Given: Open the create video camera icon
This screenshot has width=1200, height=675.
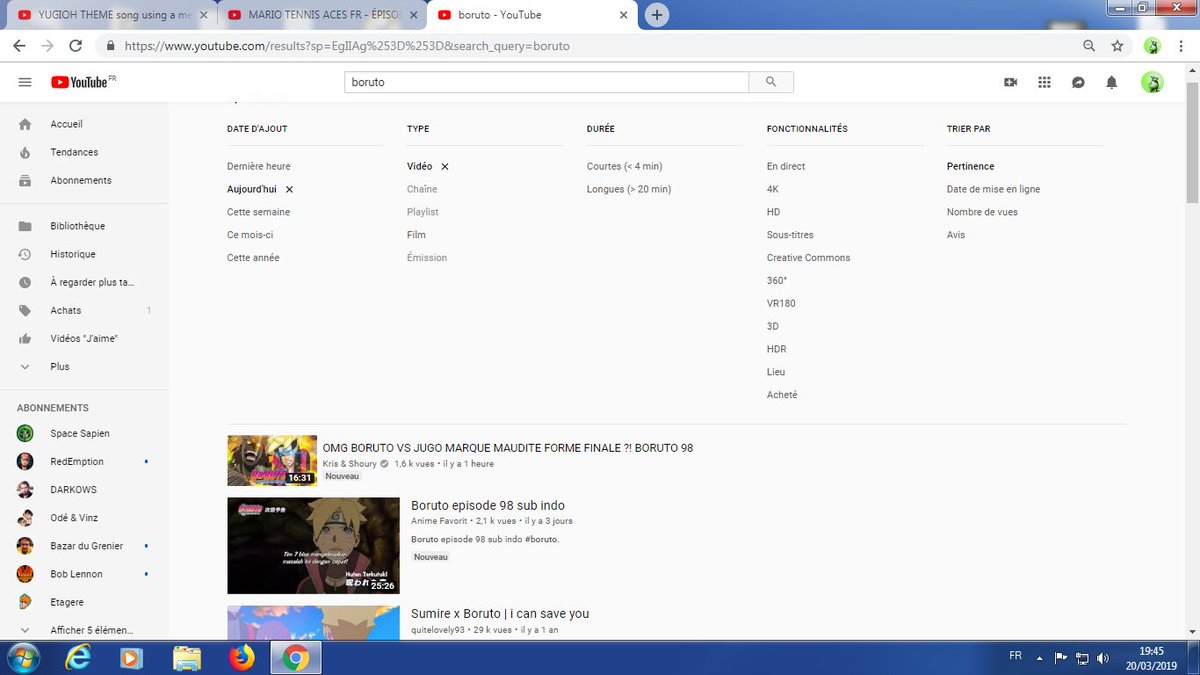Looking at the screenshot, I should [x=1010, y=83].
